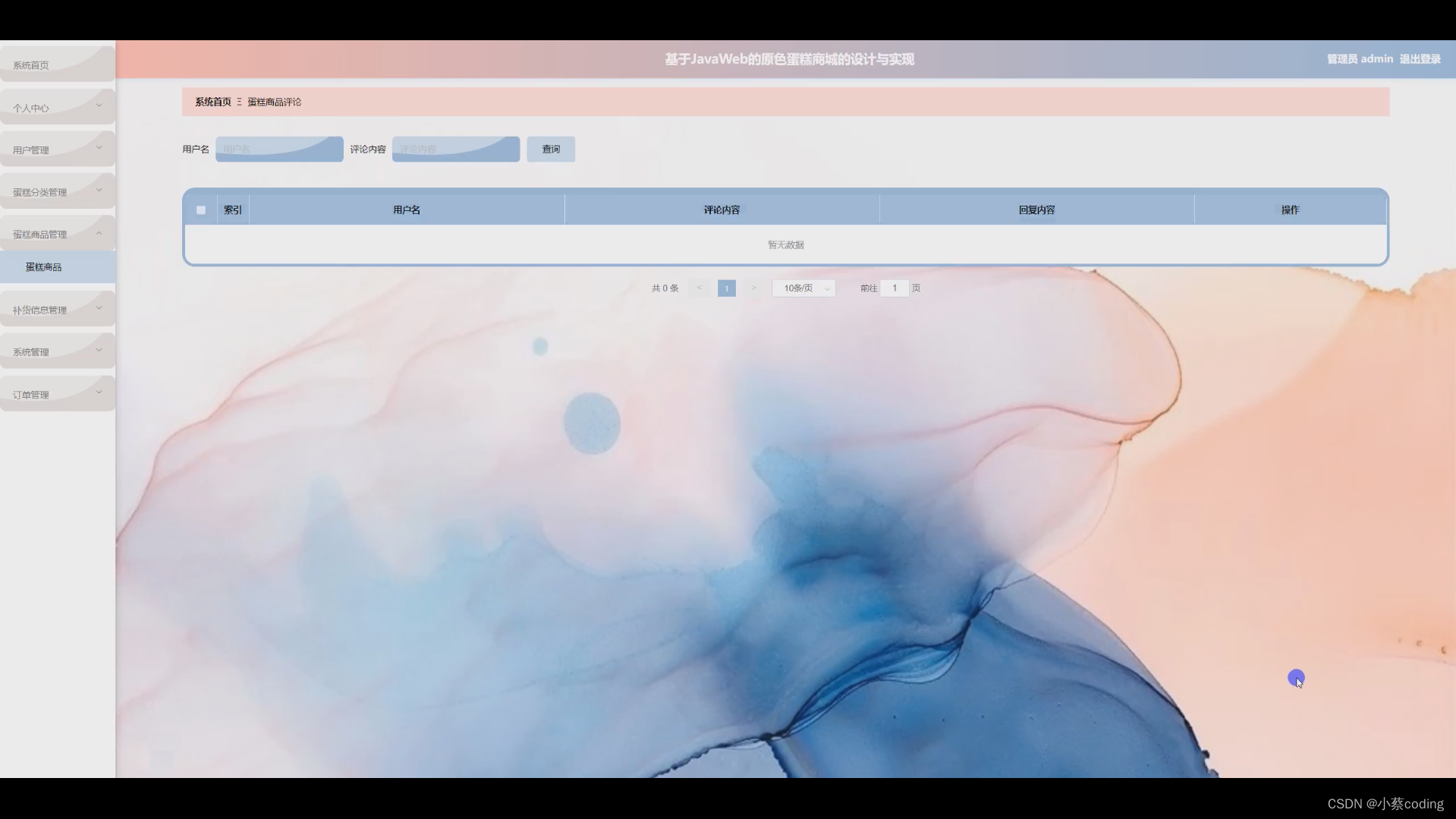
Task: Expand the 用户管理 sidebar menu
Action: click(x=57, y=150)
